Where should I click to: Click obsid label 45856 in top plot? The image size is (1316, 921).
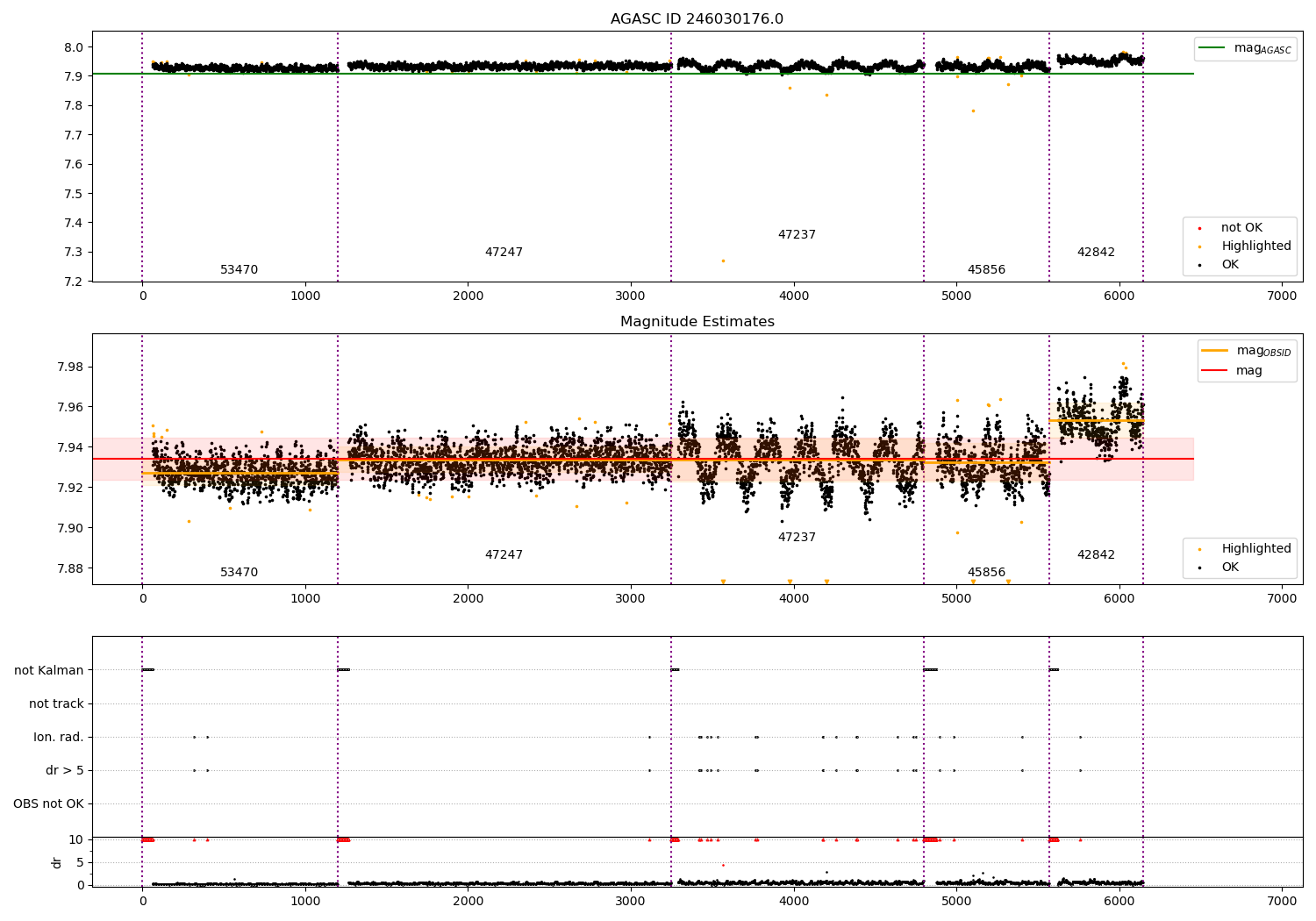pyautogui.click(x=986, y=270)
